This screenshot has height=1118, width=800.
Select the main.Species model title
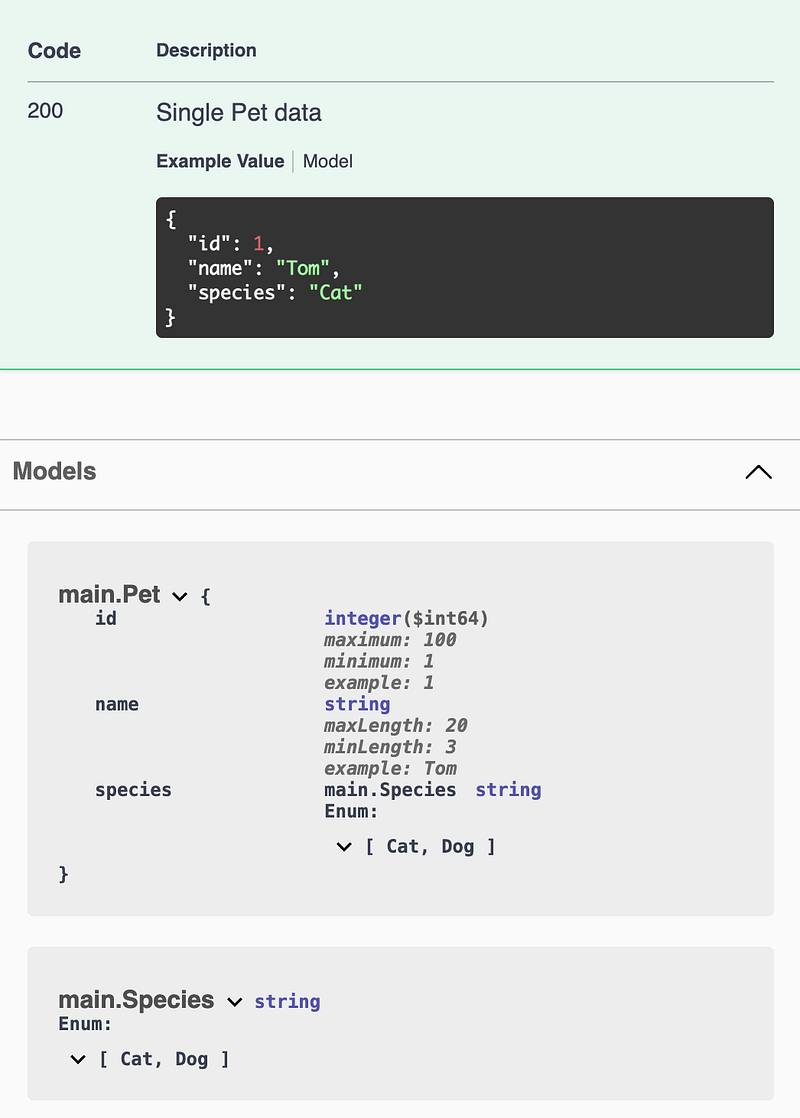click(x=135, y=1001)
